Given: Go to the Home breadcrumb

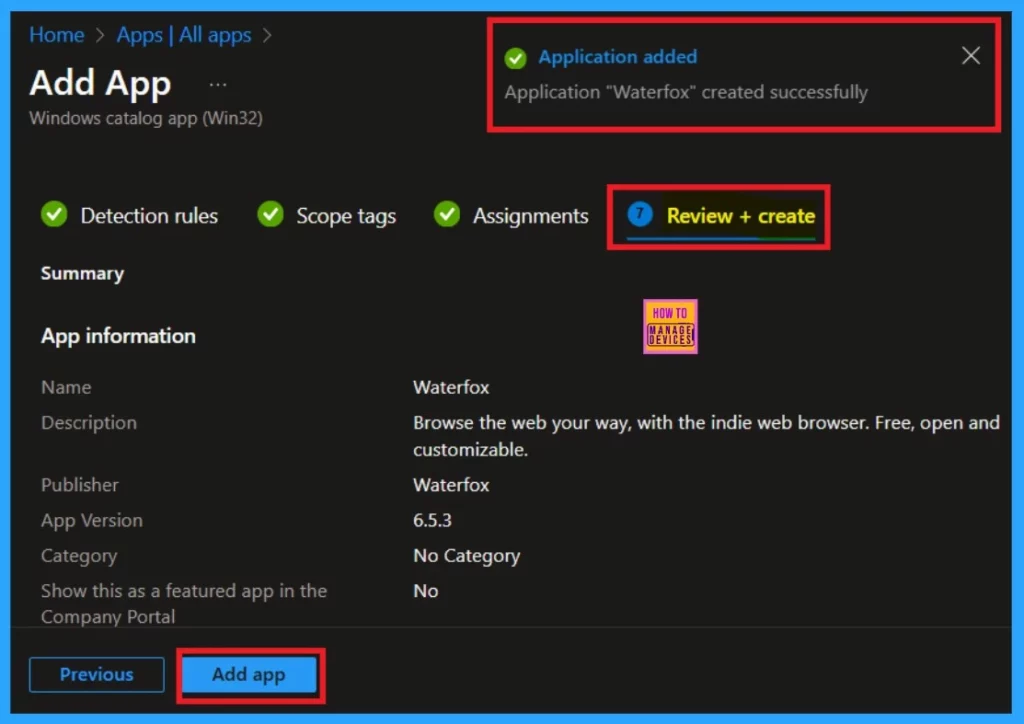Looking at the screenshot, I should pos(57,35).
